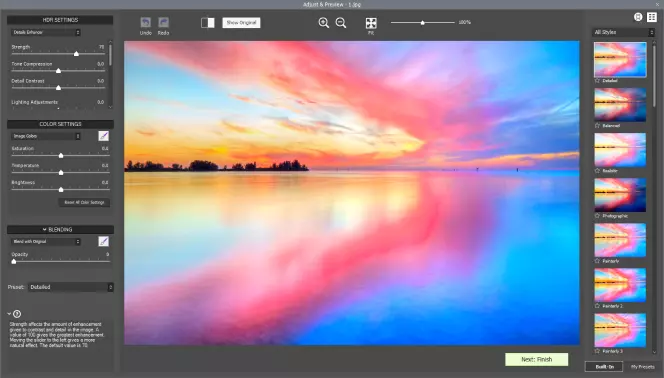Click the Show Original button
The height and width of the screenshot is (378, 664).
[241, 23]
